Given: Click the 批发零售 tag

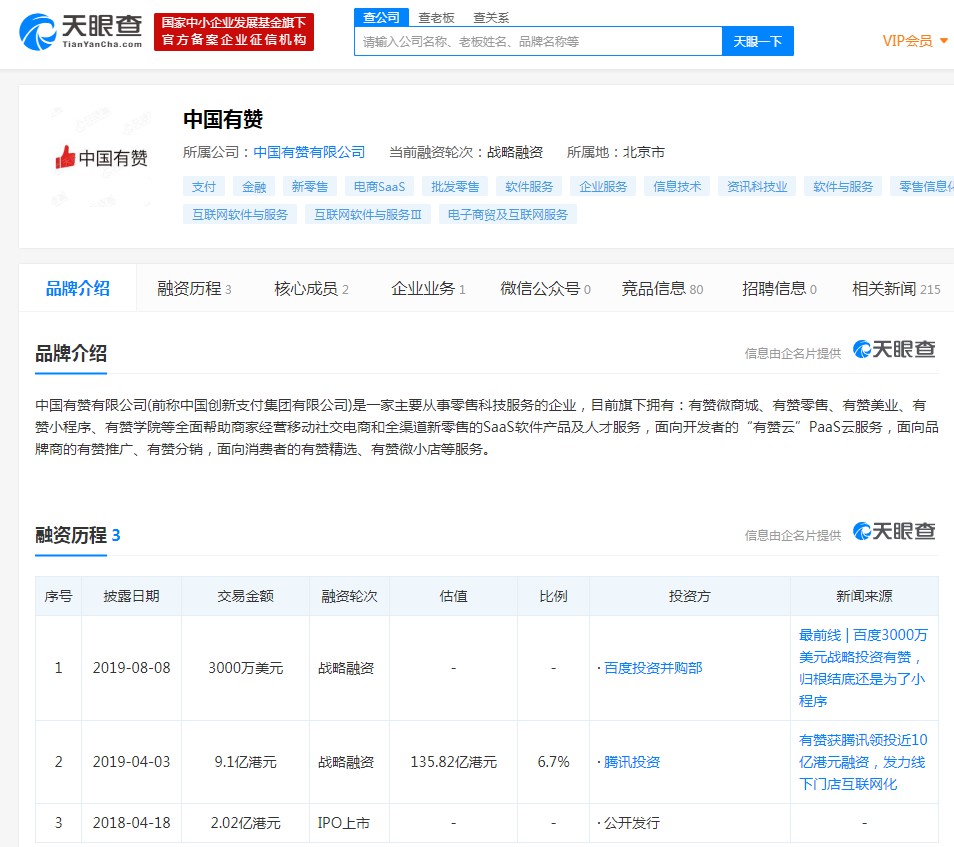Looking at the screenshot, I should coord(455,187).
